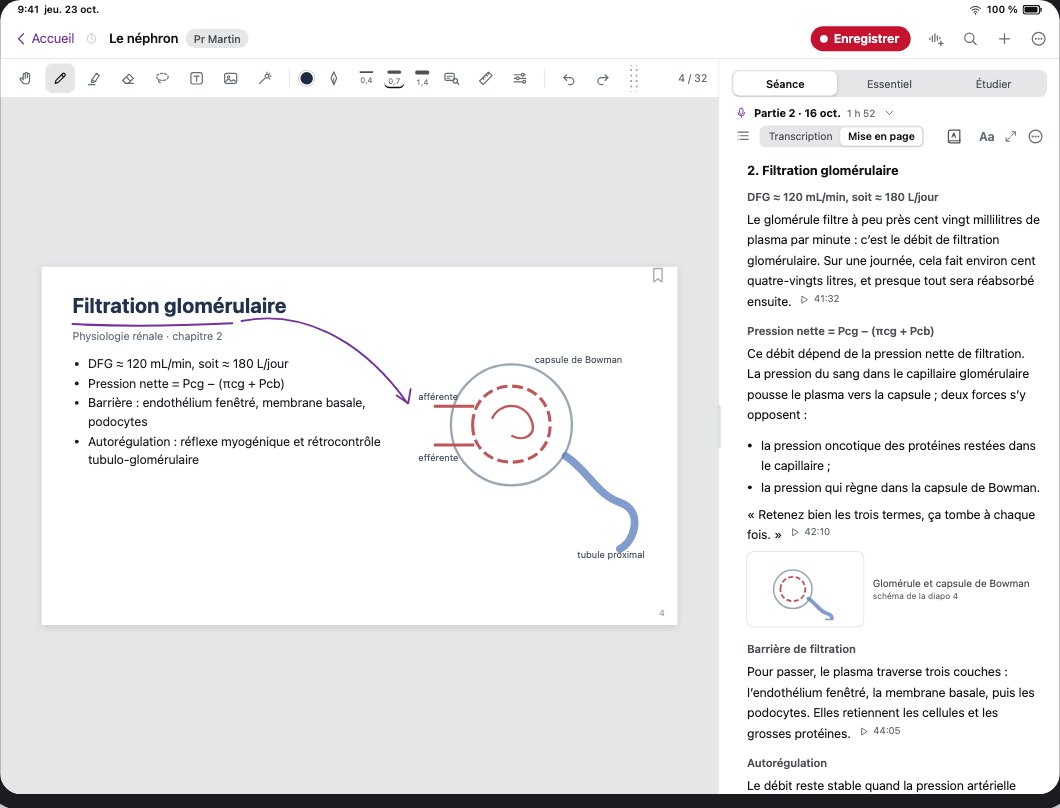This screenshot has width=1060, height=808.
Task: Open the tool settings sliders
Action: [x=520, y=78]
